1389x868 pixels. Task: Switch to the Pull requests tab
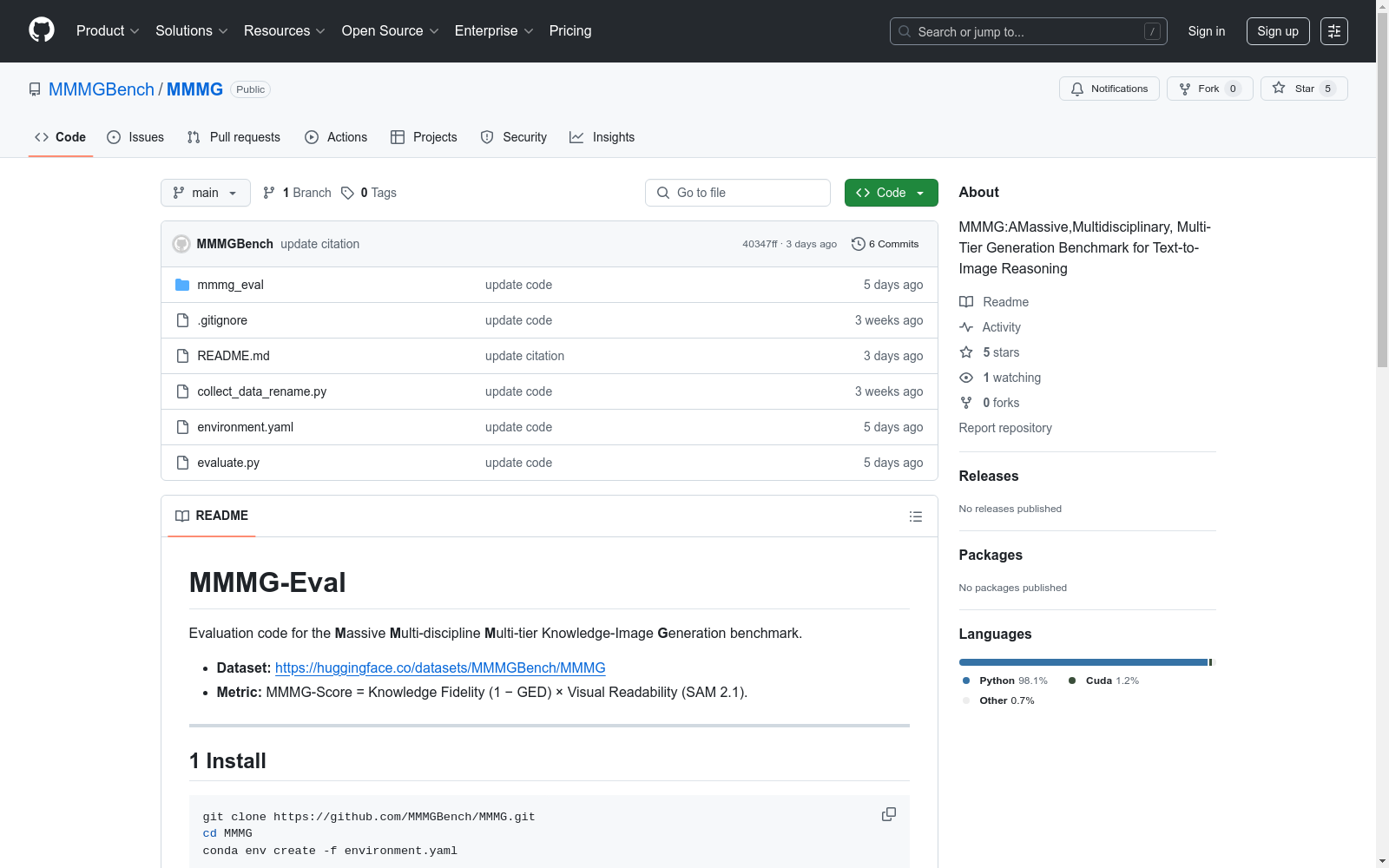tap(234, 137)
